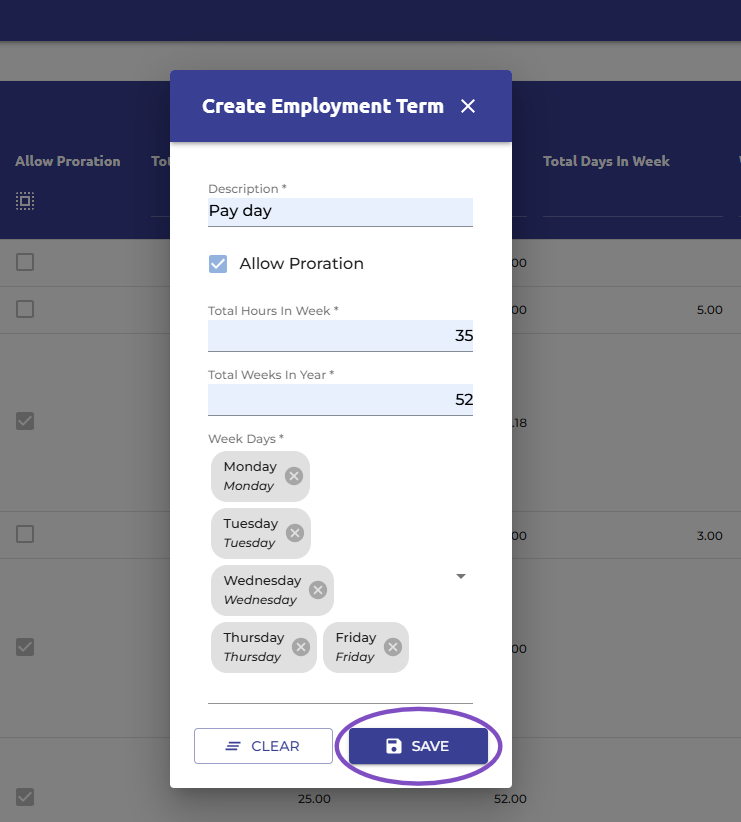This screenshot has height=822, width=741.
Task: Click the Total Weeks In Year field
Action: pos(340,399)
